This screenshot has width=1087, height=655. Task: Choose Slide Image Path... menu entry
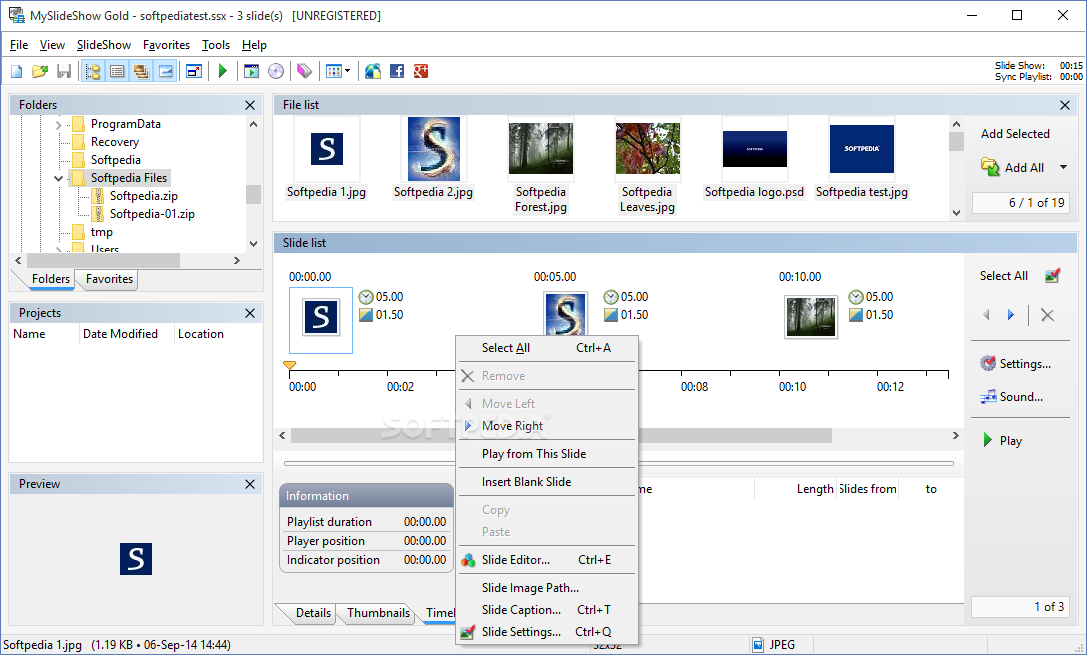coord(546,588)
